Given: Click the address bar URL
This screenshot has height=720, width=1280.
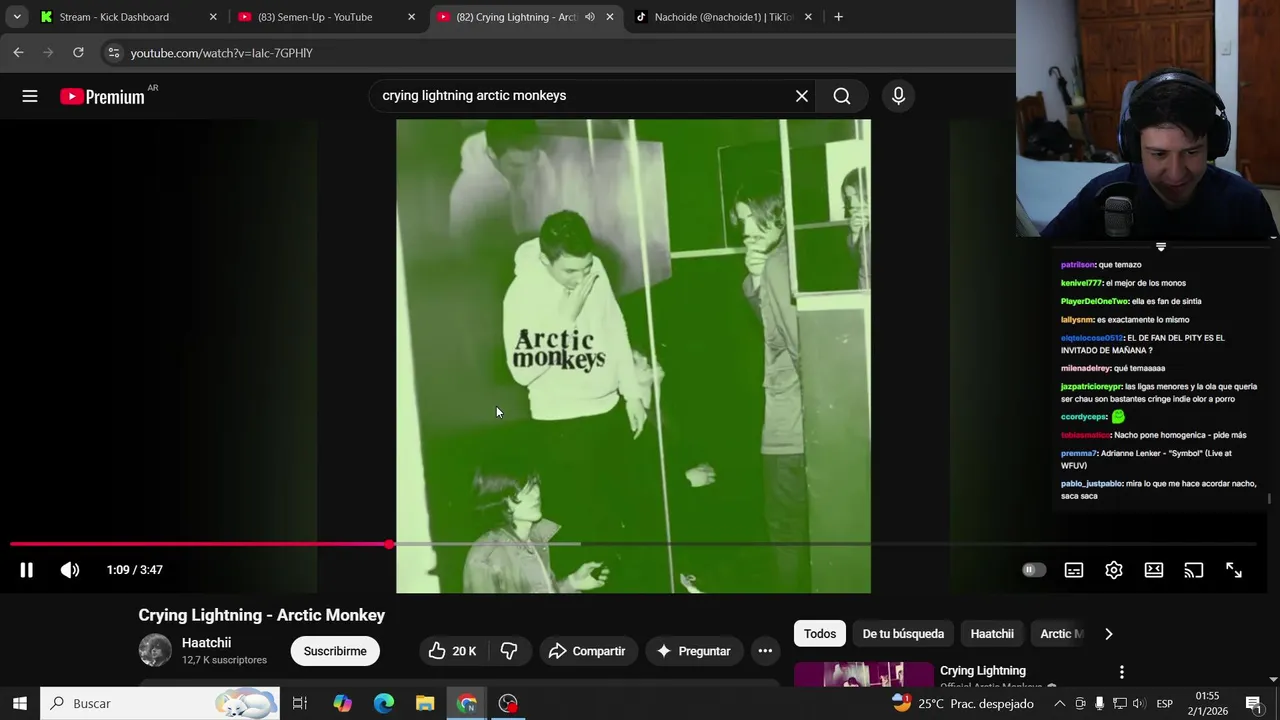Looking at the screenshot, I should [221, 53].
